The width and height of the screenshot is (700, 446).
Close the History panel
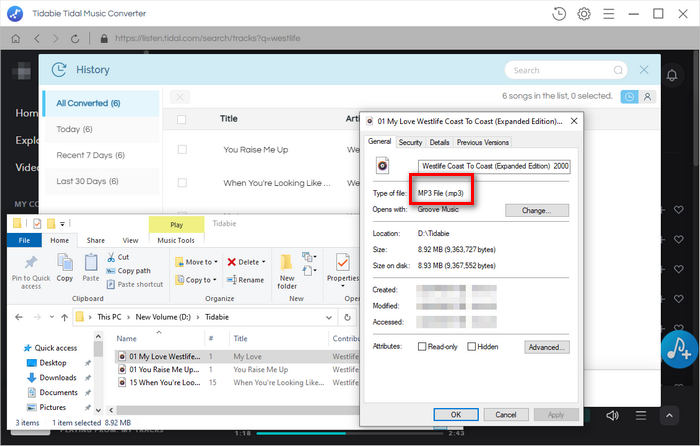(644, 70)
